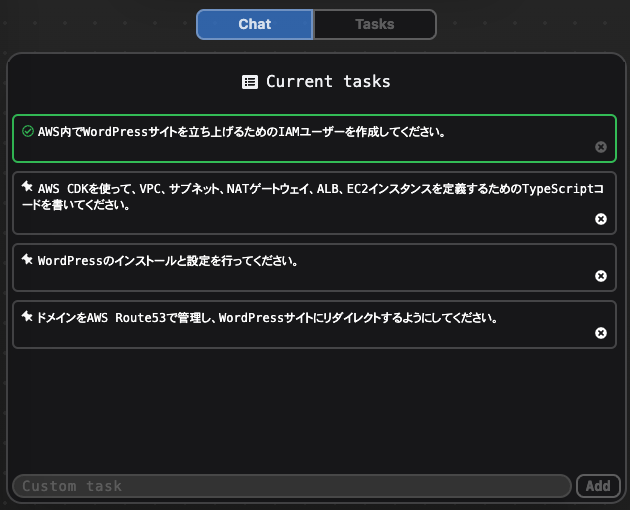630x510 pixels.
Task: Click the pin icon on the Route53 task
Action: point(27,316)
